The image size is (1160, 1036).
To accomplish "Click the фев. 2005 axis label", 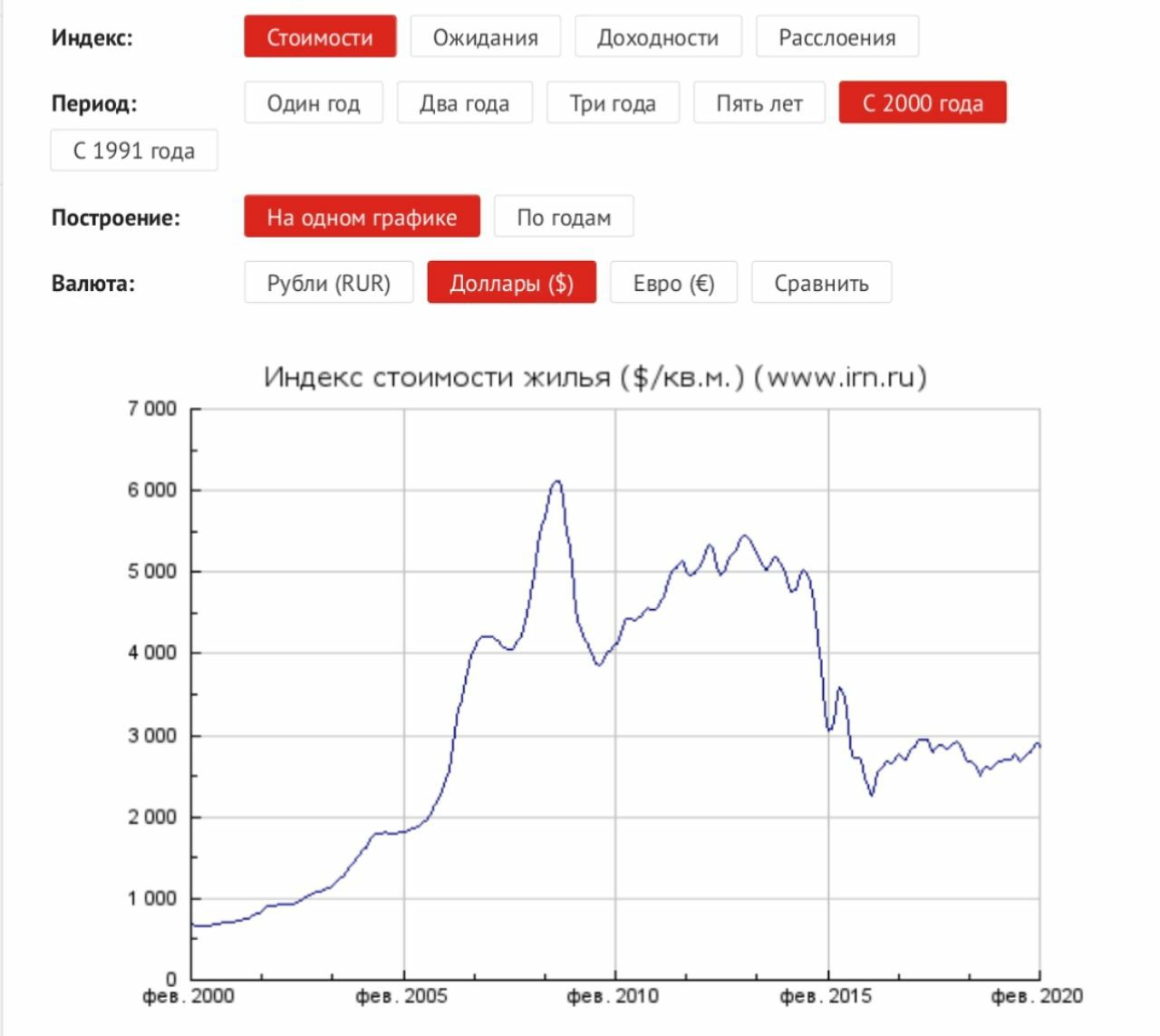I will 401,995.
